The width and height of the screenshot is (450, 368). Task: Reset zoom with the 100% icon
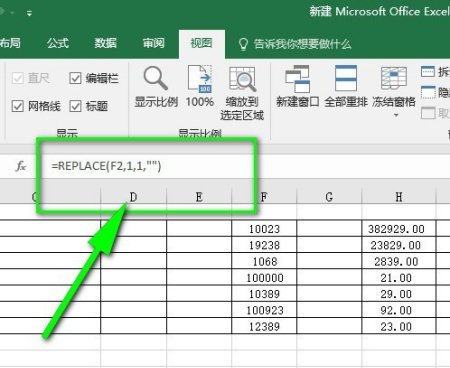tap(200, 86)
